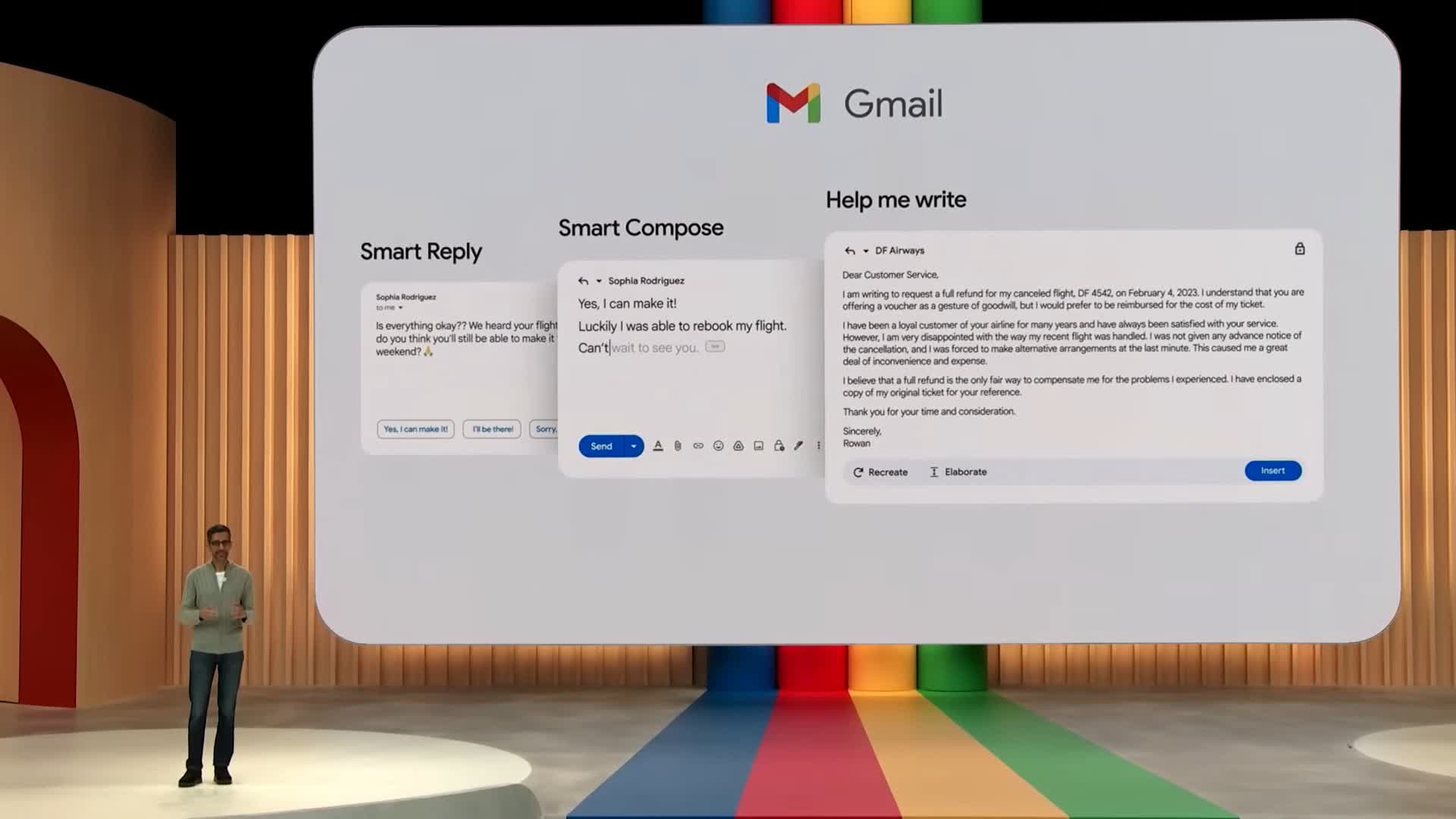The image size is (1456, 819).
Task: Click the link insert icon in Smart Compose
Action: (x=698, y=445)
